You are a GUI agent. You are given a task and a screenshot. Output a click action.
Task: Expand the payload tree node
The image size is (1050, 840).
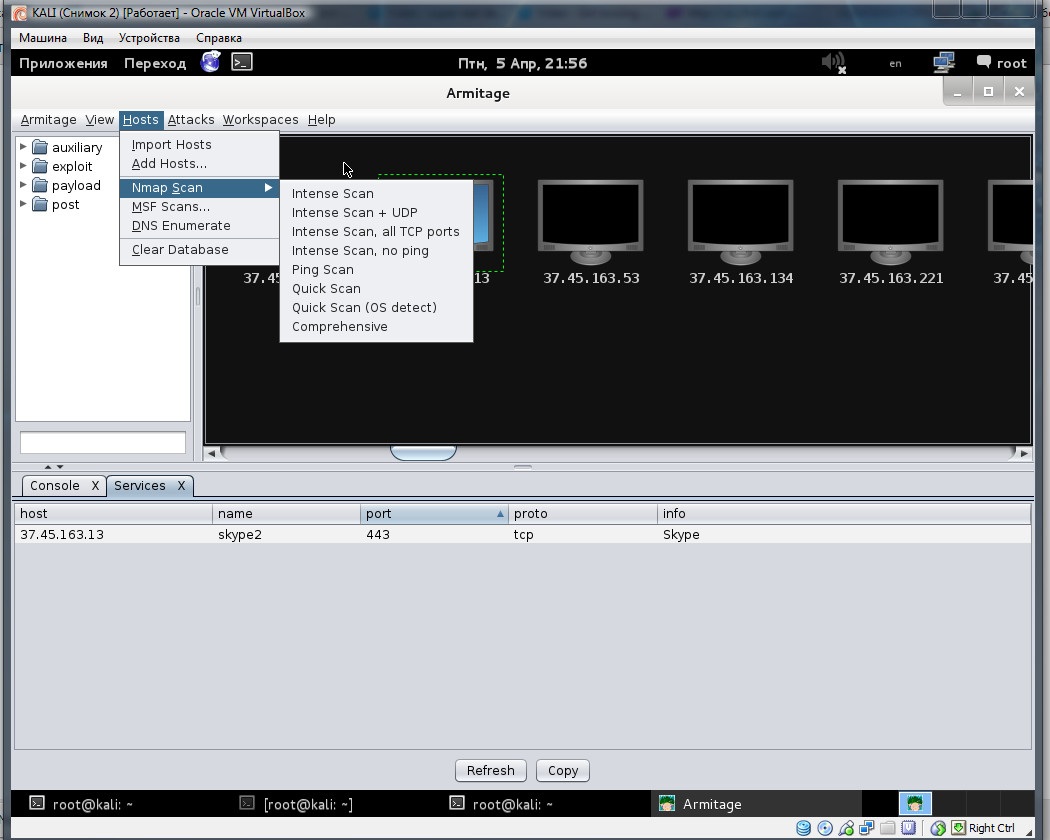pos(23,184)
